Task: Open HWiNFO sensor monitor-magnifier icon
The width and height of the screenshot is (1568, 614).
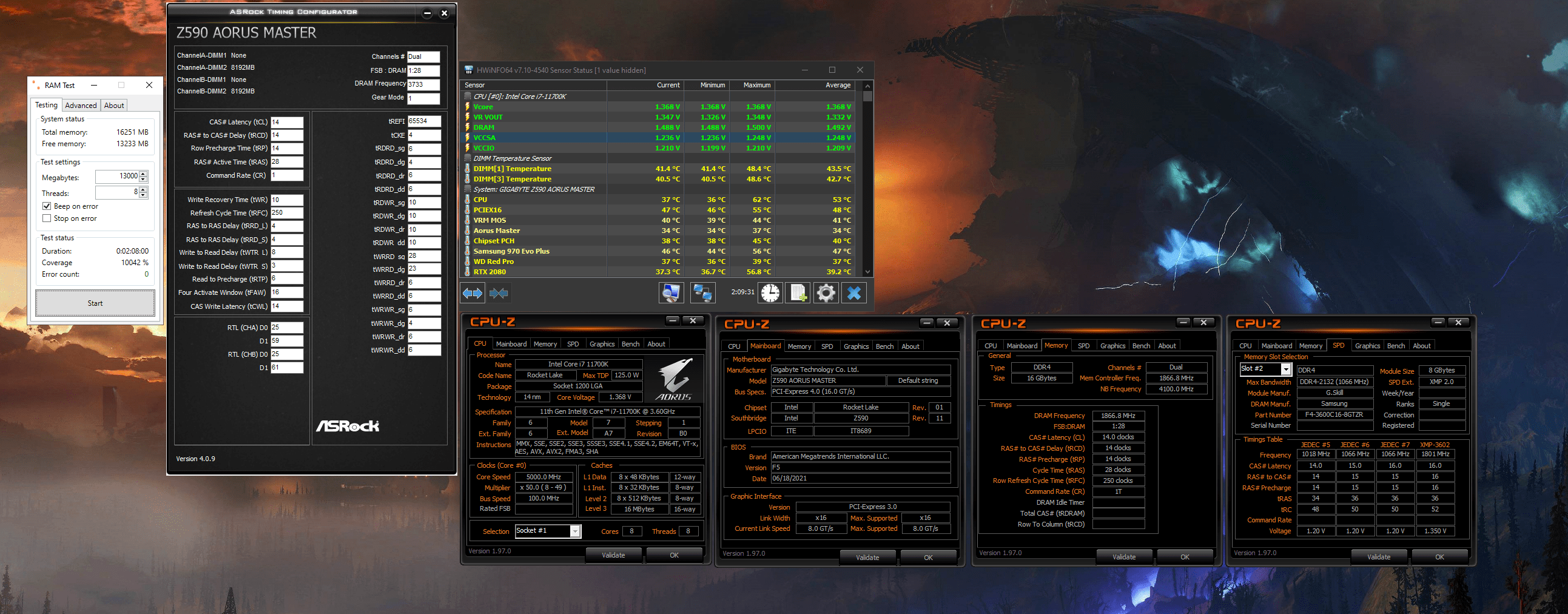Action: pyautogui.click(x=671, y=293)
